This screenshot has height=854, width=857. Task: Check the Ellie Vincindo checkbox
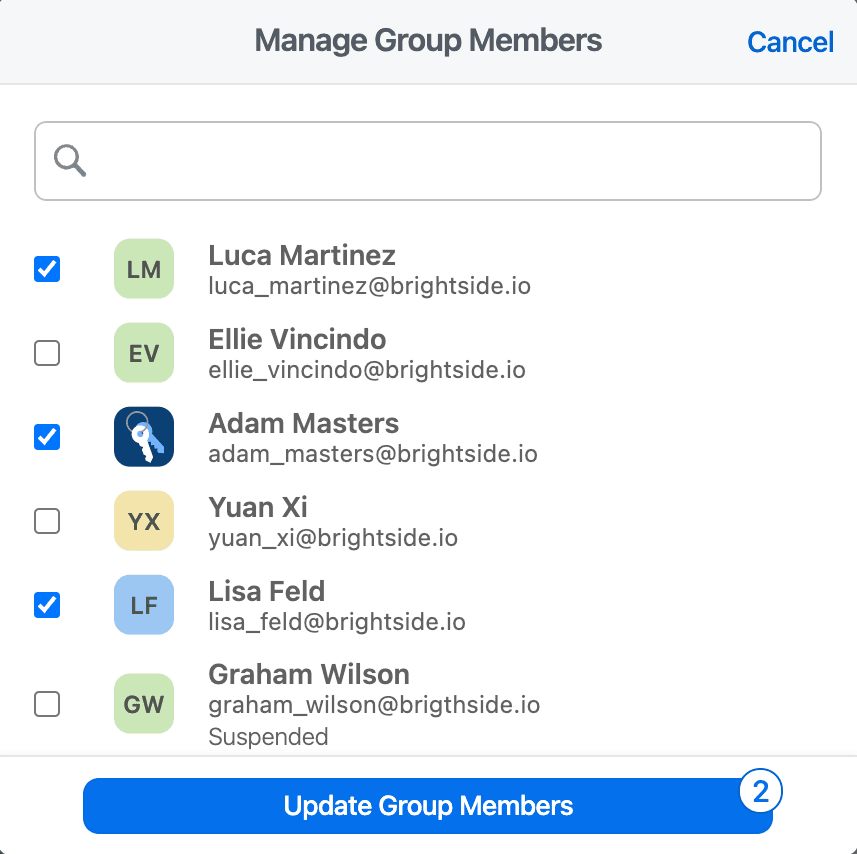(x=47, y=353)
